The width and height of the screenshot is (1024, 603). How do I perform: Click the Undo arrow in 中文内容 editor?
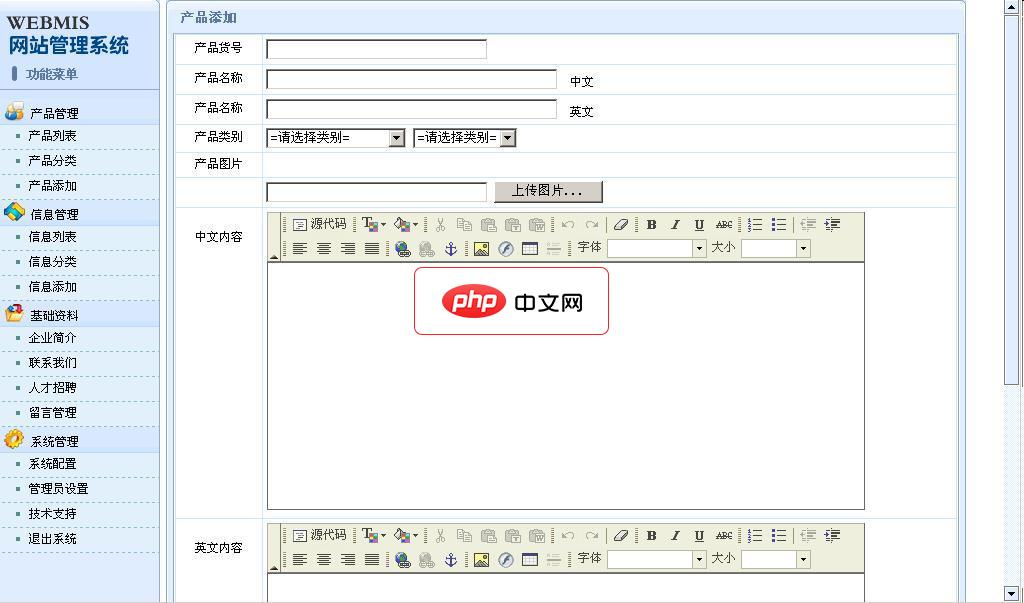[568, 225]
